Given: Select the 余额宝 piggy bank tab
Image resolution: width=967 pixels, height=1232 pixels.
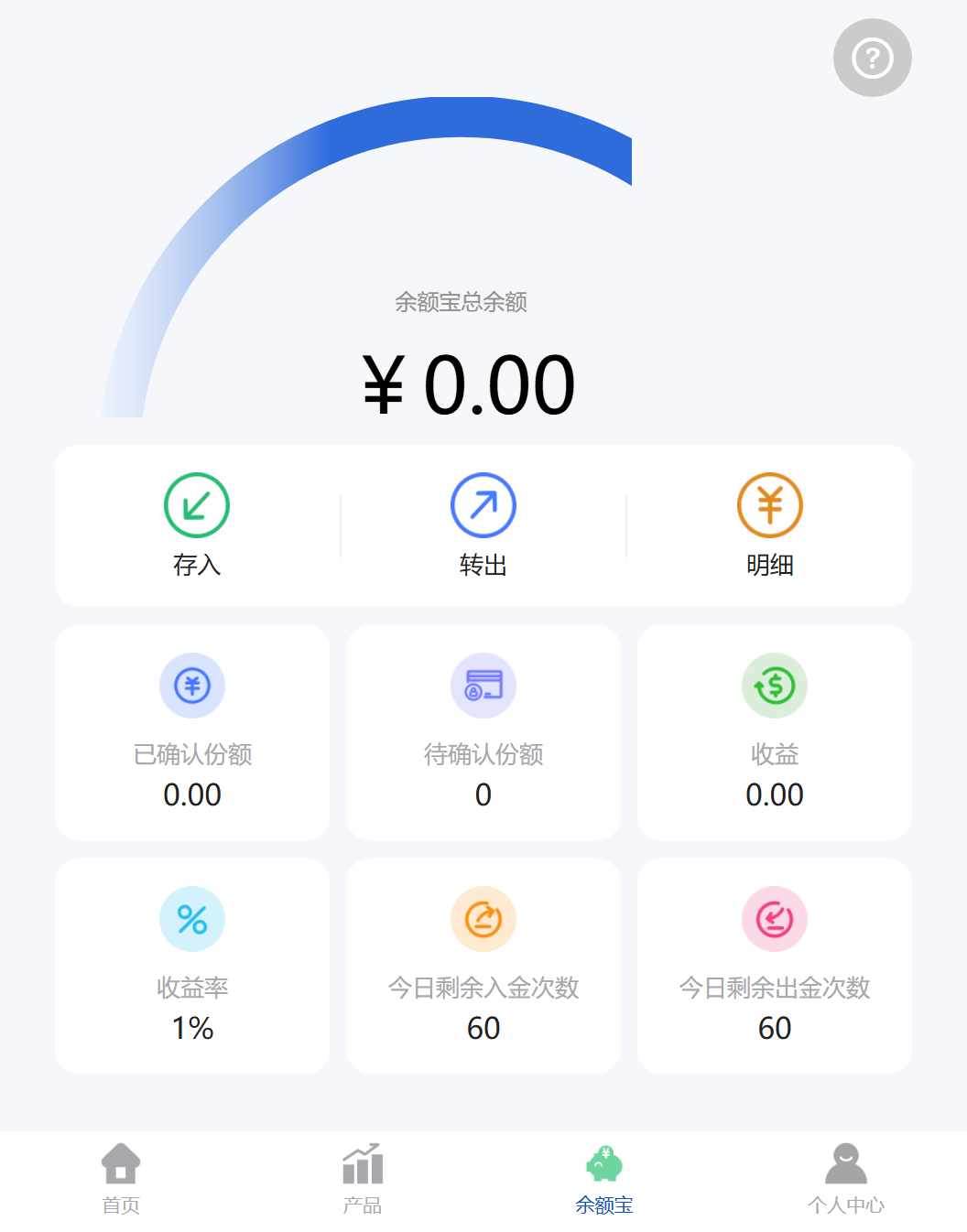Looking at the screenshot, I should coord(604,1179).
